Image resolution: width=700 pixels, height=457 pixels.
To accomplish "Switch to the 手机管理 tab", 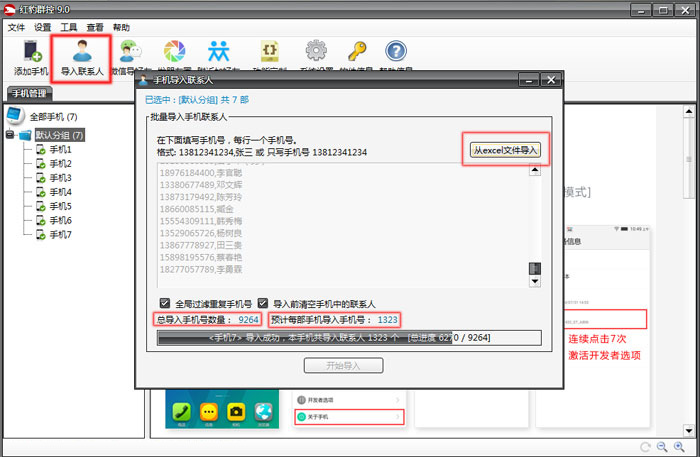I will (29, 93).
